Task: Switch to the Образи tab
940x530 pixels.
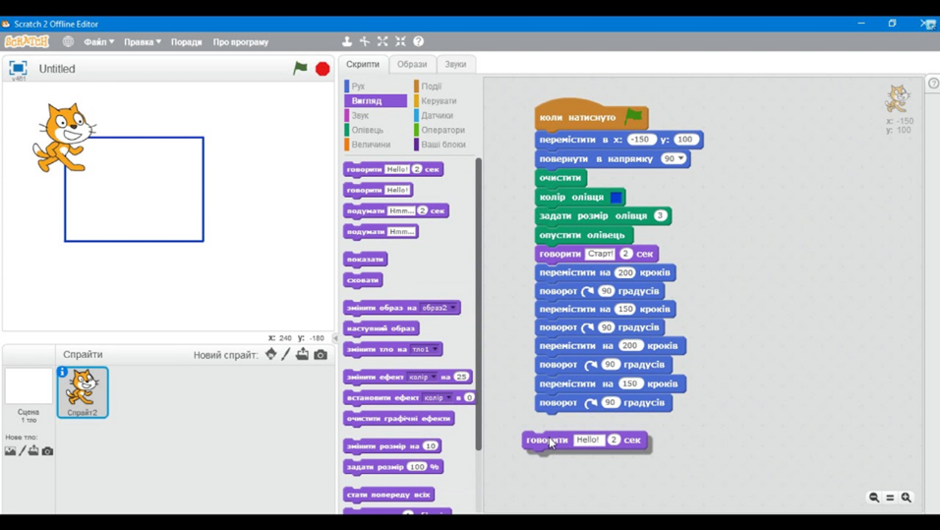Action: pyautogui.click(x=412, y=64)
